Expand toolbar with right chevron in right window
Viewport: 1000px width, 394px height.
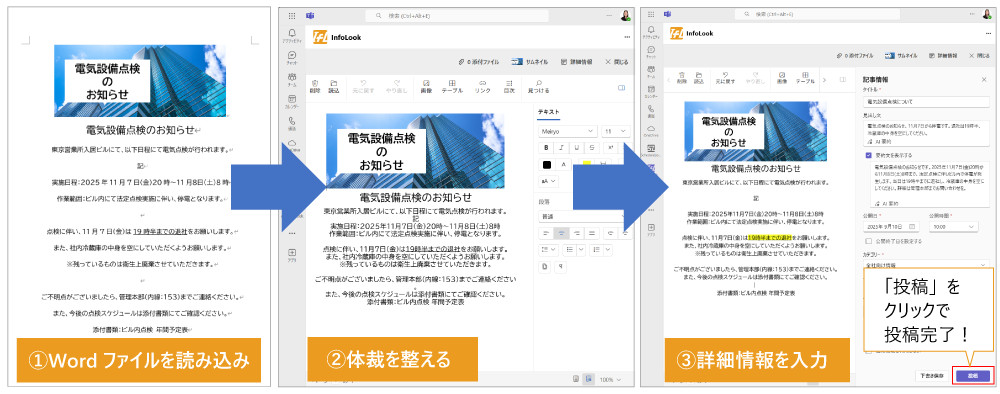click(824, 79)
